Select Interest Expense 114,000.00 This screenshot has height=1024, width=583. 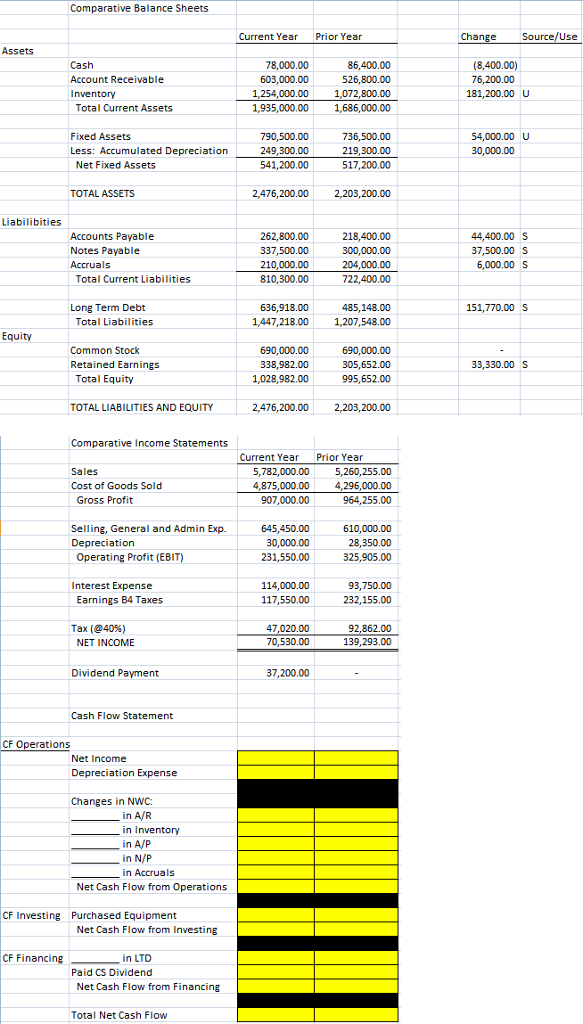click(x=287, y=586)
